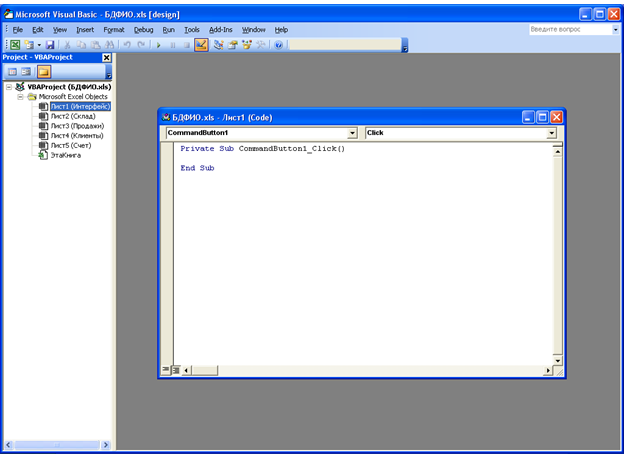Open the Add-Ins menu
This screenshot has width=626, height=454.
click(221, 30)
